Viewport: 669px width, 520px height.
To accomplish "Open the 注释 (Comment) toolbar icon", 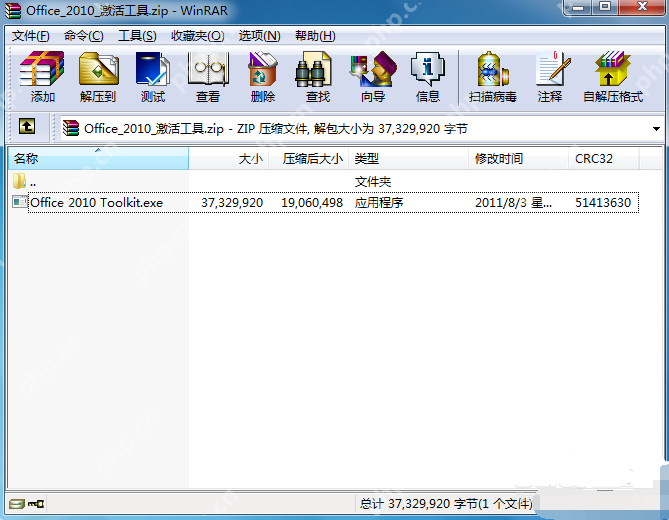I will point(550,78).
